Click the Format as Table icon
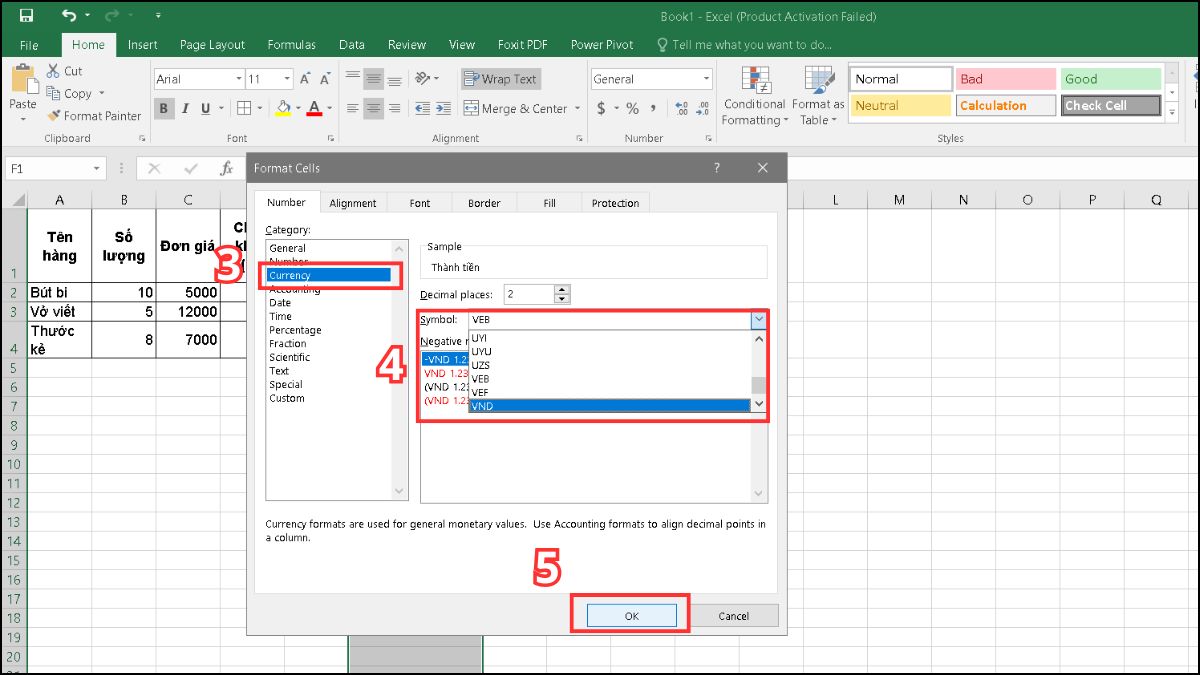Viewport: 1200px width, 675px height. point(817,95)
